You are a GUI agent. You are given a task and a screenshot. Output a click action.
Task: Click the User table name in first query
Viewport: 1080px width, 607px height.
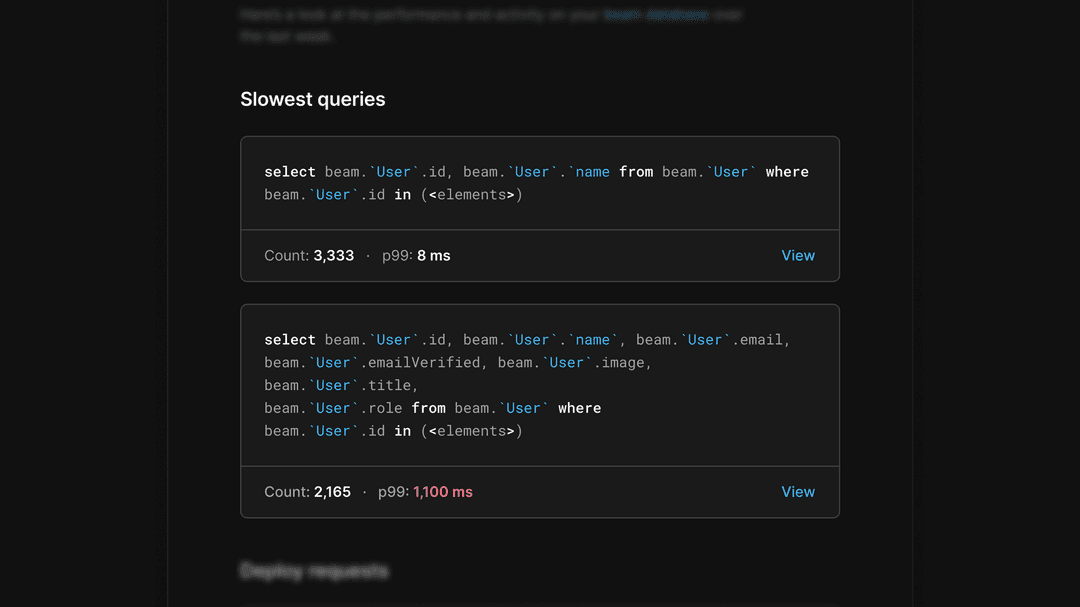coord(393,171)
